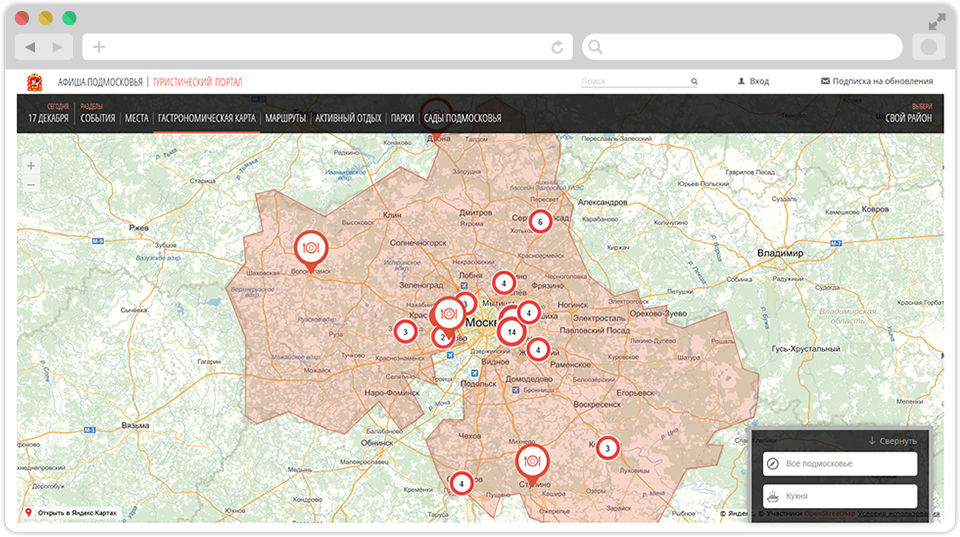Click the map zoom out minus button
The height and width of the screenshot is (537, 960).
(x=31, y=184)
